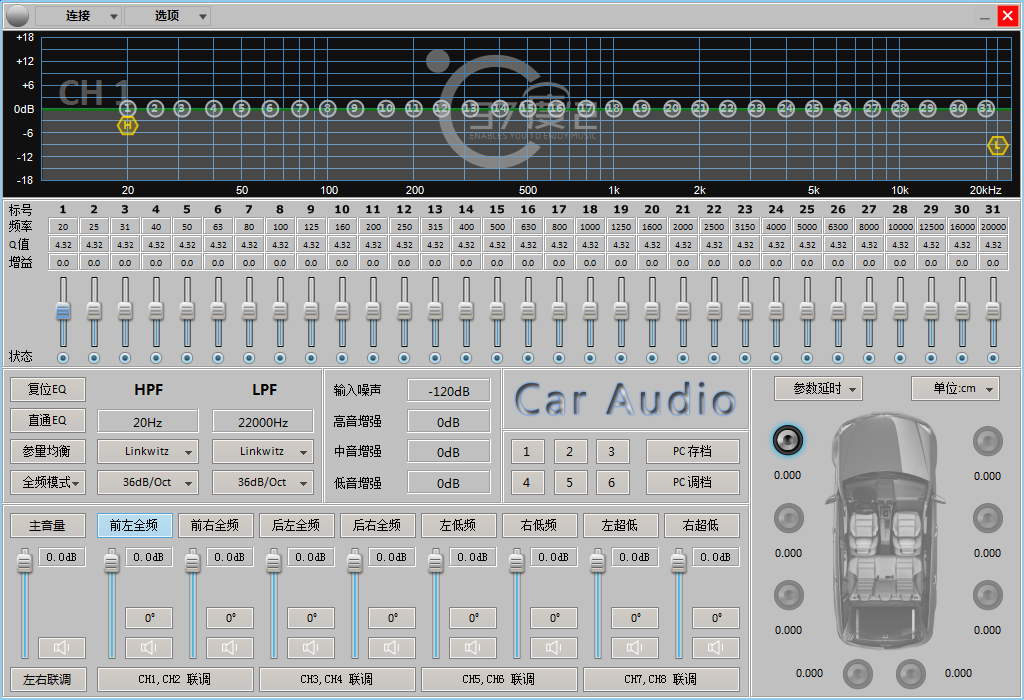Switch to 前左全频 channel tab
Screen dimensions: 1024x700
pos(135,525)
